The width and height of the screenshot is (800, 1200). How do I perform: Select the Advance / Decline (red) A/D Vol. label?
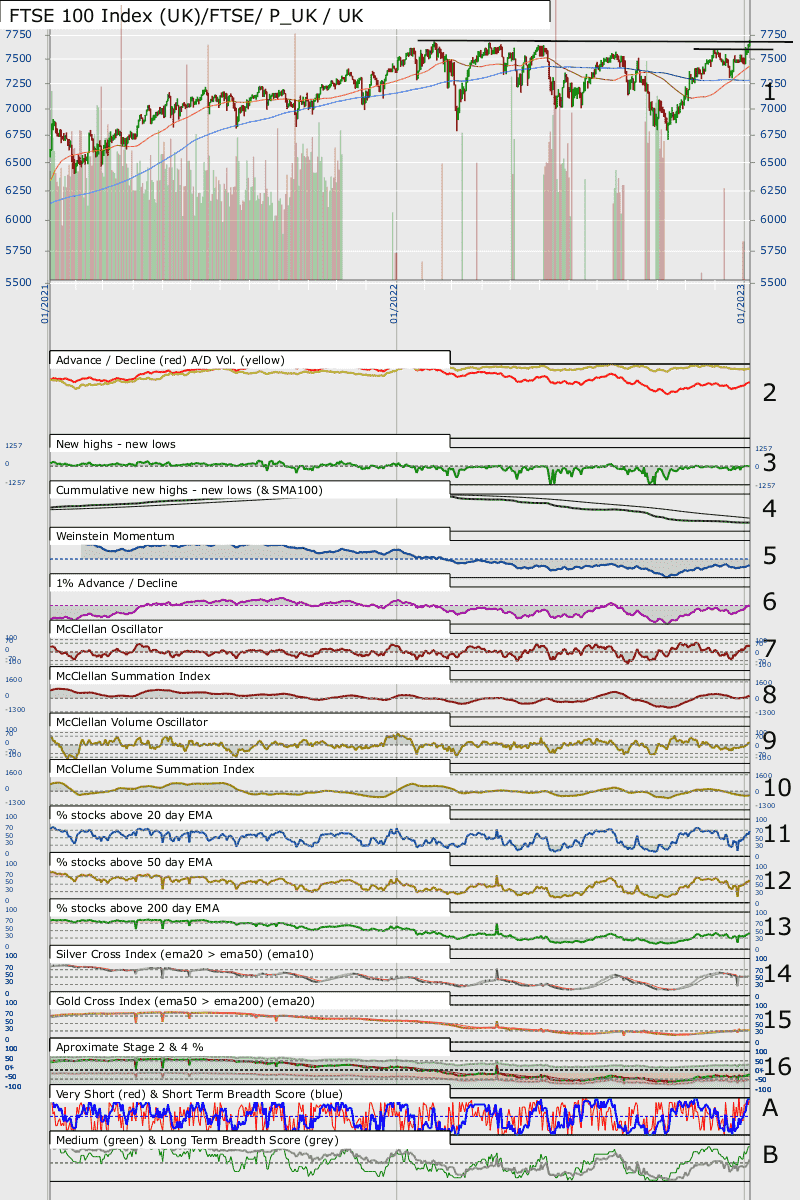point(170,360)
